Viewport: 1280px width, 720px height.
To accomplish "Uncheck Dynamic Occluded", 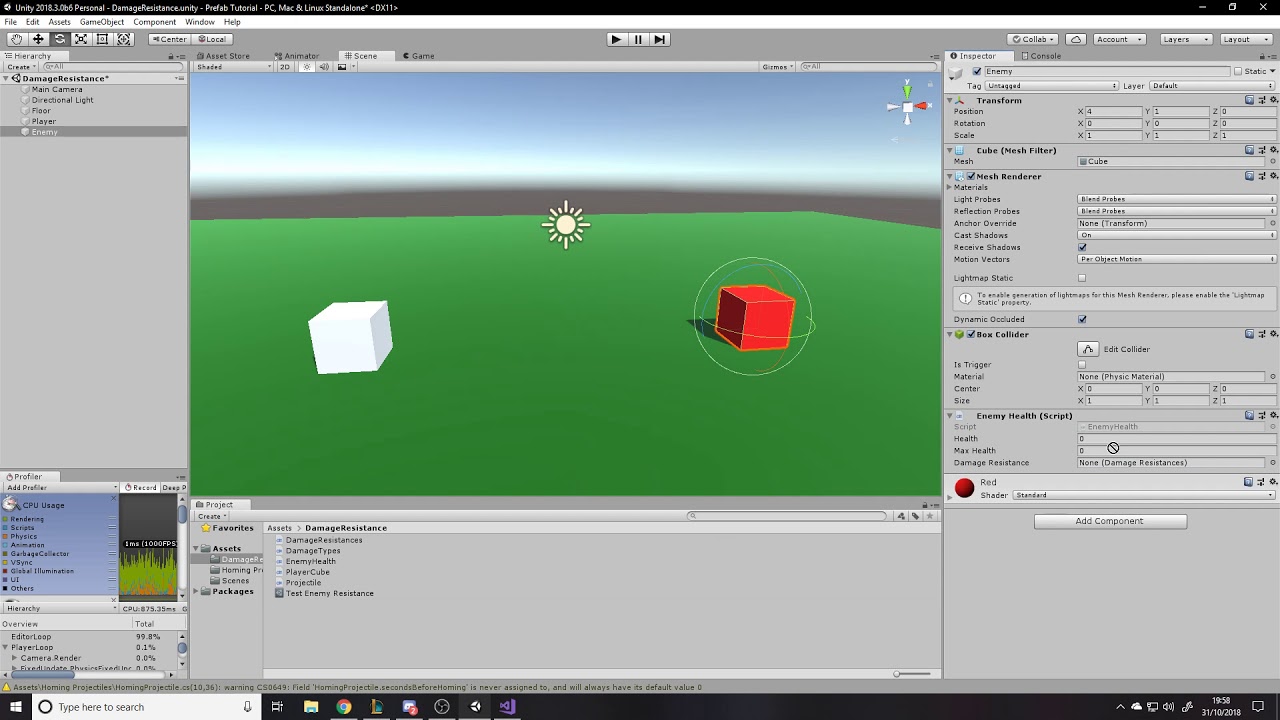I will pos(1082,319).
